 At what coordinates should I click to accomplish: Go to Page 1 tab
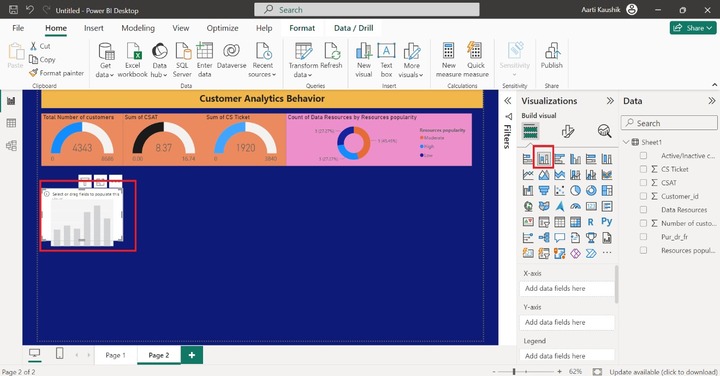[x=115, y=355]
